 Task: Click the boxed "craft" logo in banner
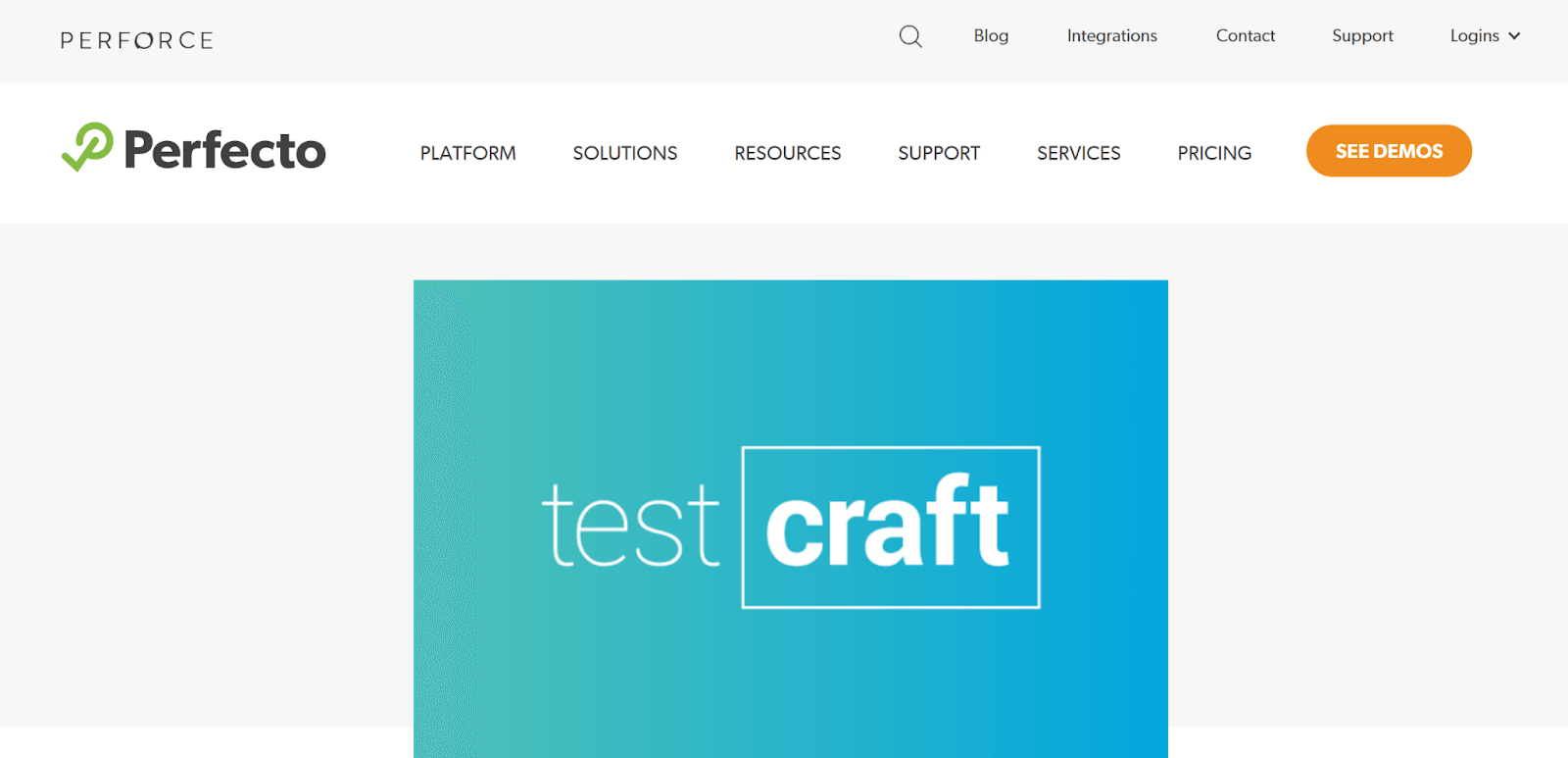890,527
